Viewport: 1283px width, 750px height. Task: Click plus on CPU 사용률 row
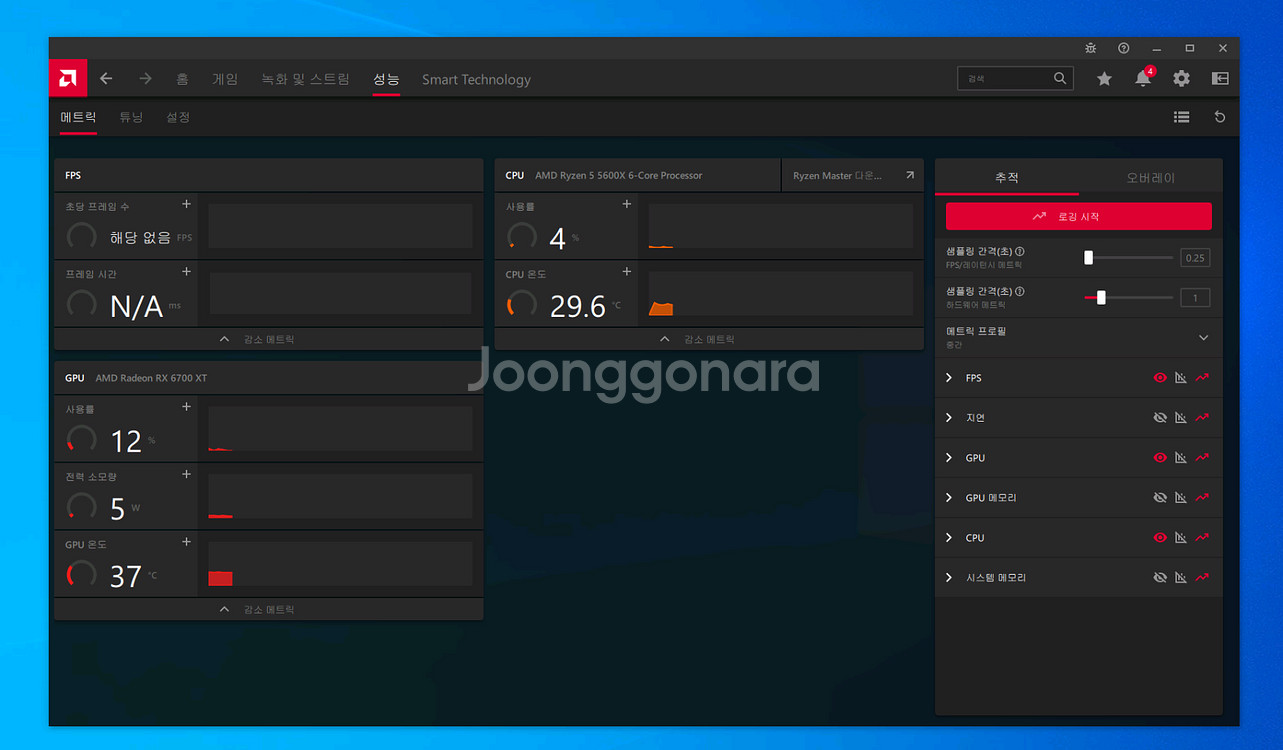pos(627,204)
